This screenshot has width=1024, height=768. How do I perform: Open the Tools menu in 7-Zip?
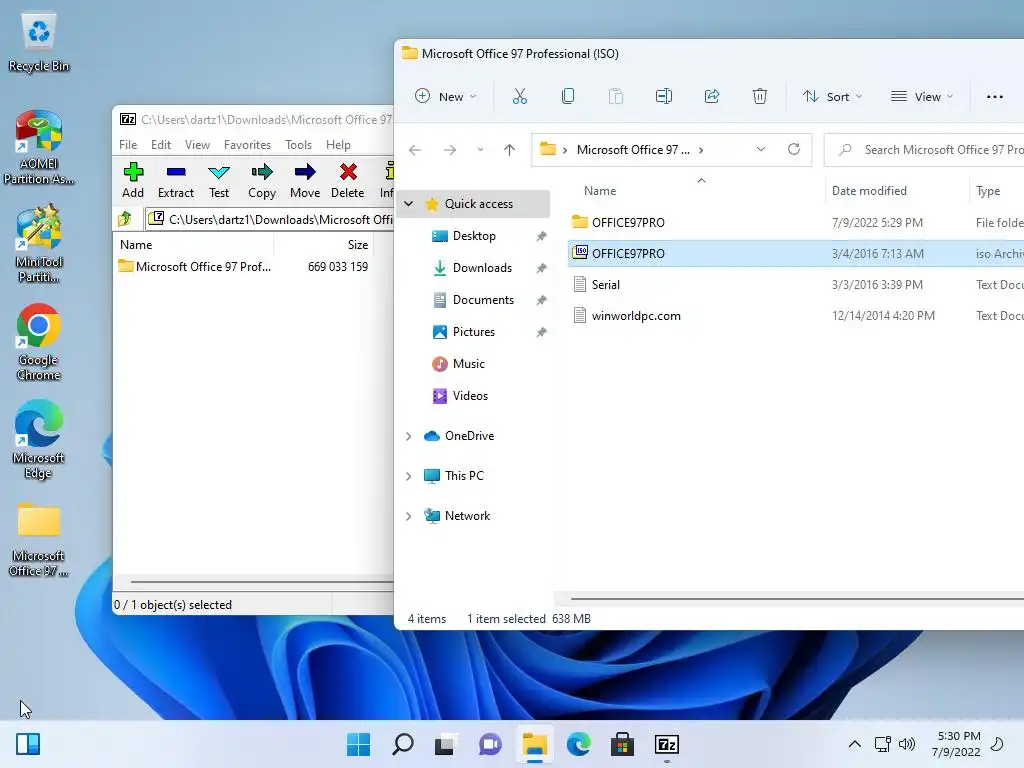298,145
